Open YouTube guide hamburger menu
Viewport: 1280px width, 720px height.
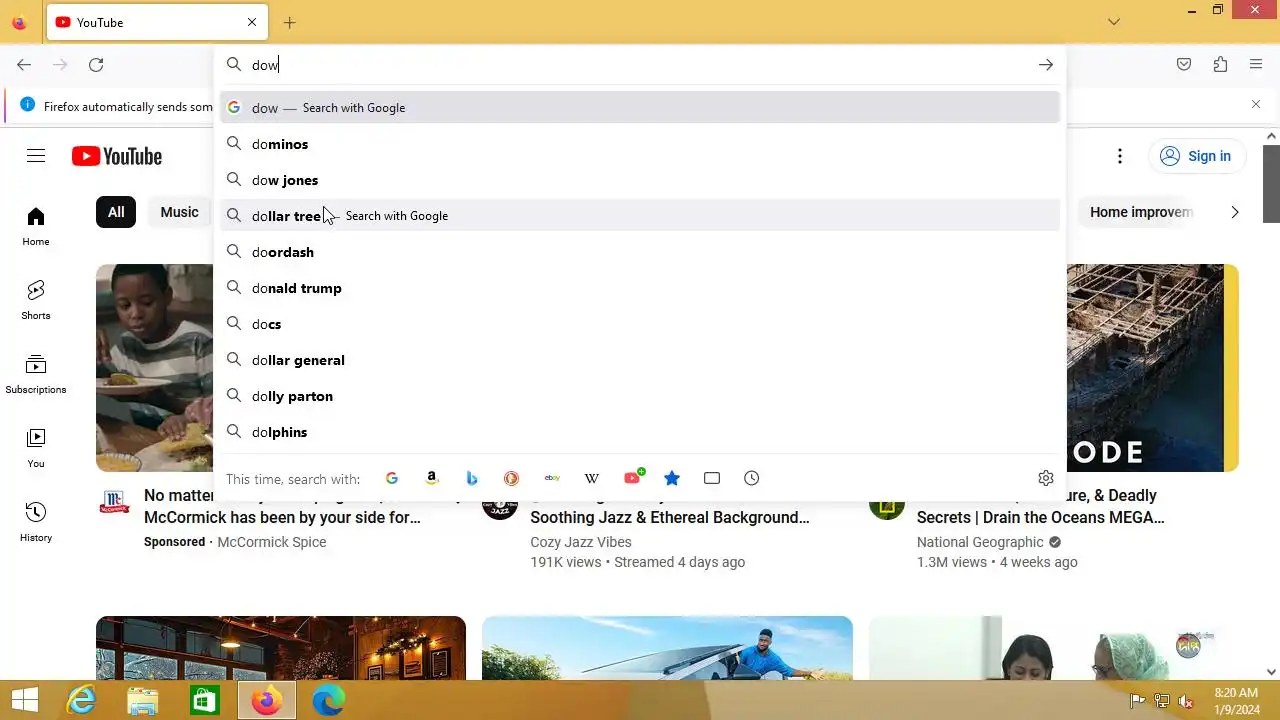pyautogui.click(x=36, y=156)
